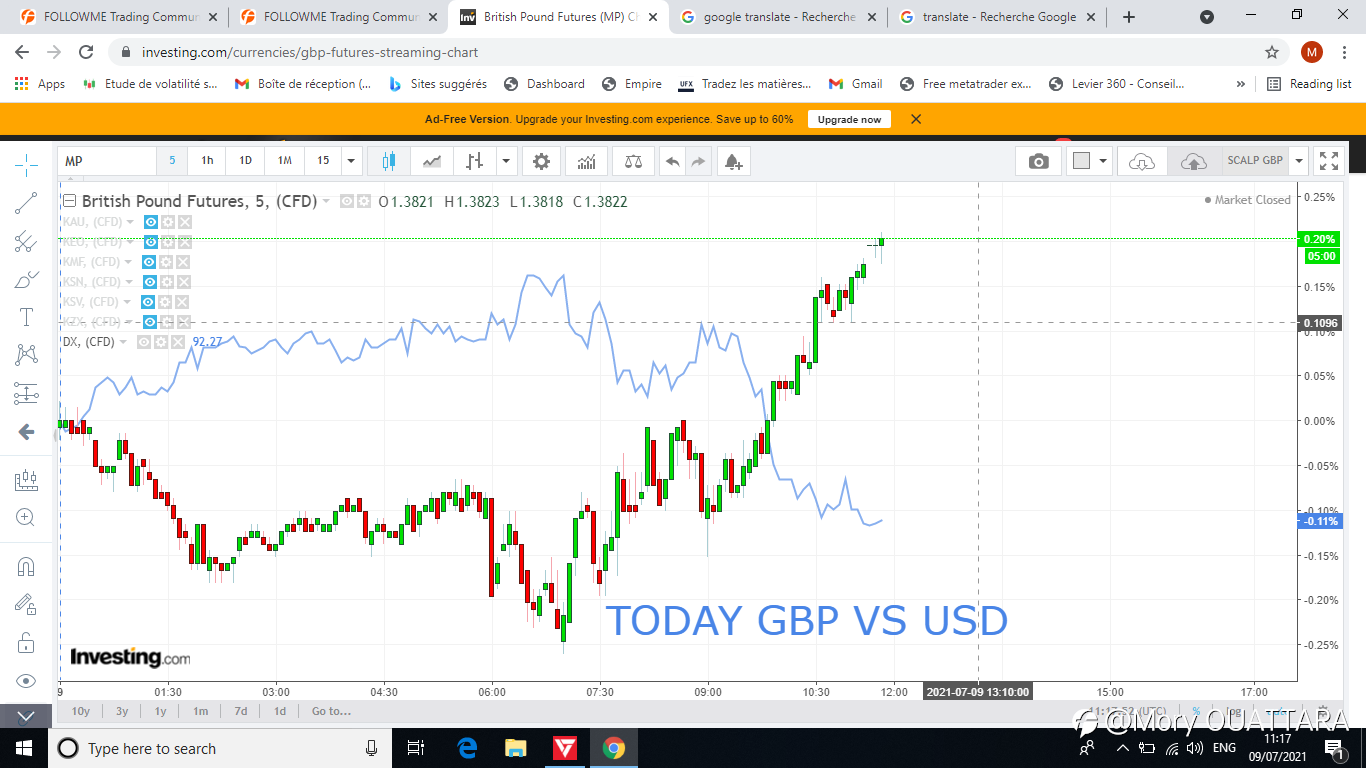Expand SCALP GBP layout dropdown arrow

[1299, 161]
